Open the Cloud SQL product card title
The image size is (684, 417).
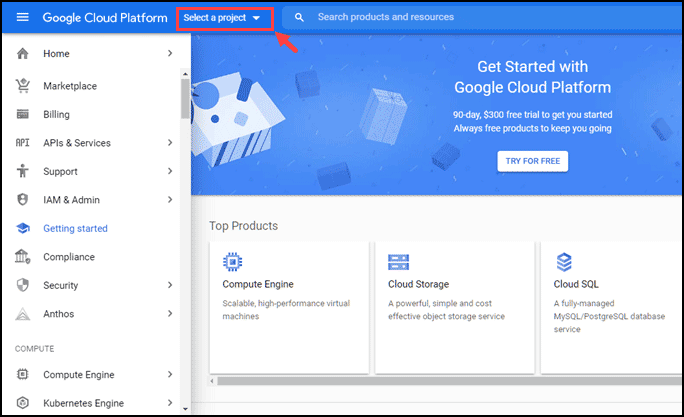click(x=576, y=284)
